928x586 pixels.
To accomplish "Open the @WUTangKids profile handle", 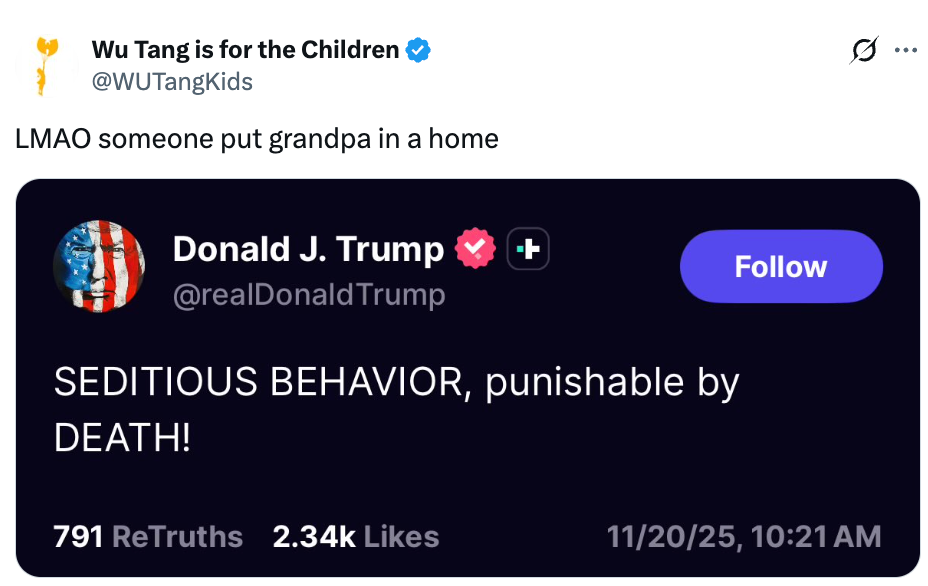I will pos(175,82).
